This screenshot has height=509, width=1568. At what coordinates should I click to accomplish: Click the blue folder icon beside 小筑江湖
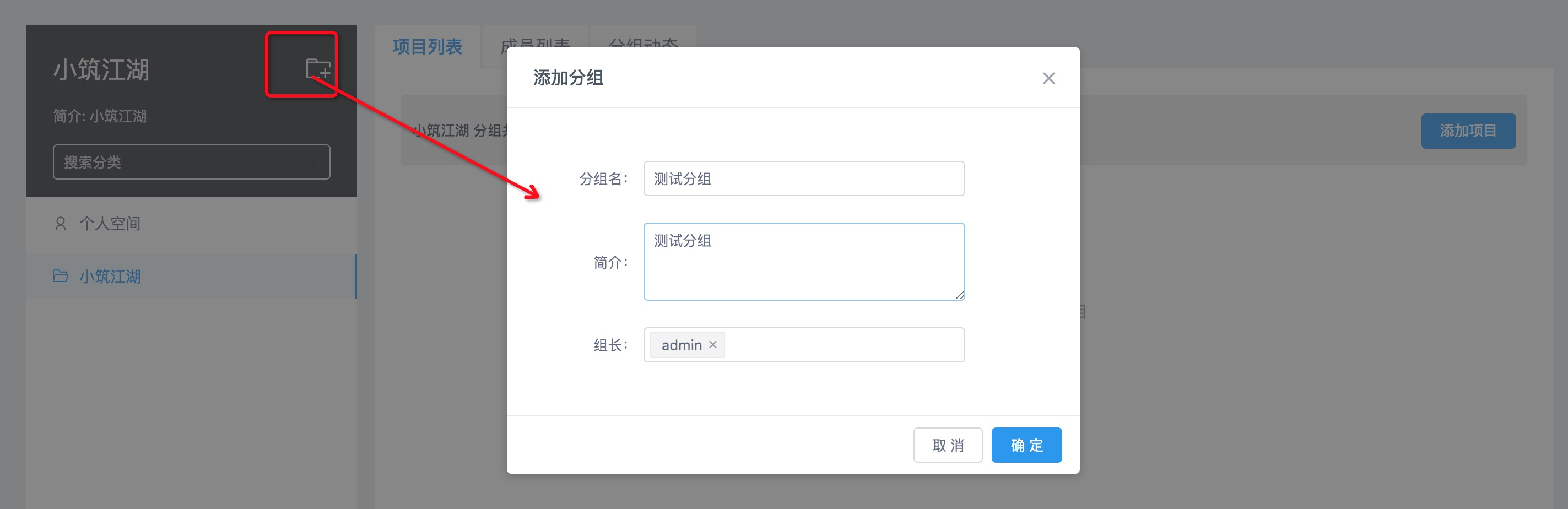60,277
